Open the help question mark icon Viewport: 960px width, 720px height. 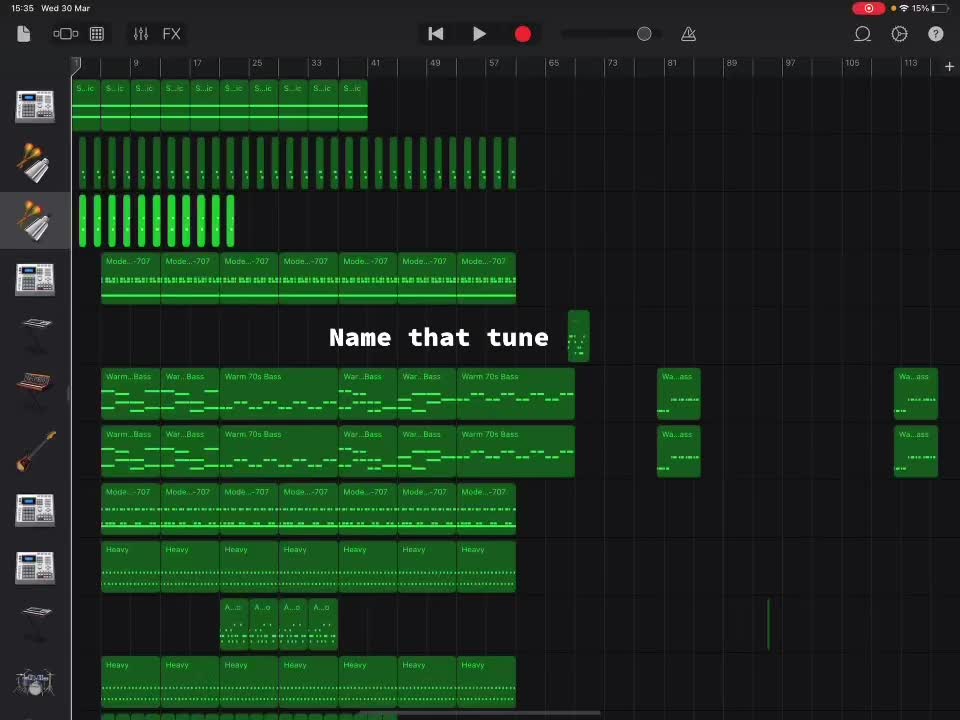(936, 34)
